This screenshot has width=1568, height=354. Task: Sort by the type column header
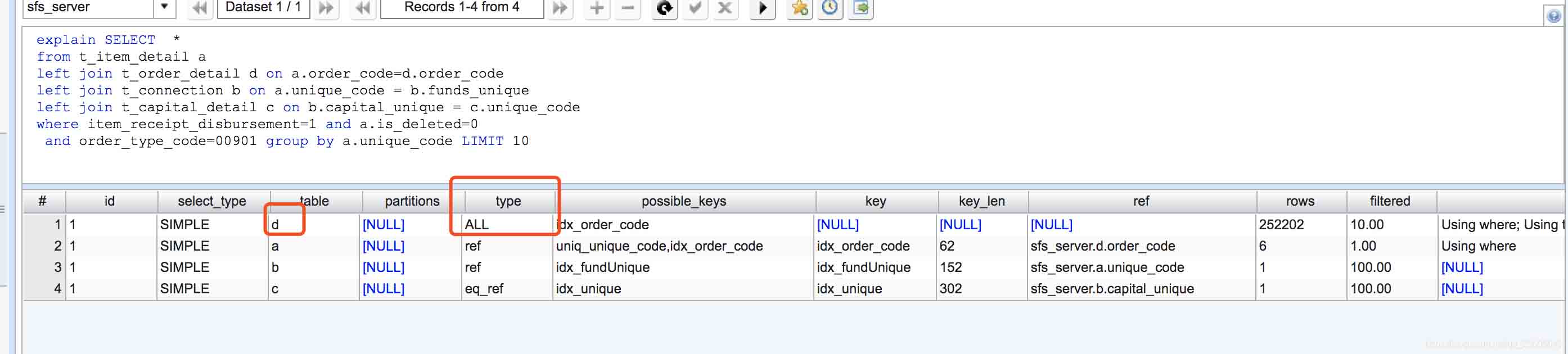point(508,201)
